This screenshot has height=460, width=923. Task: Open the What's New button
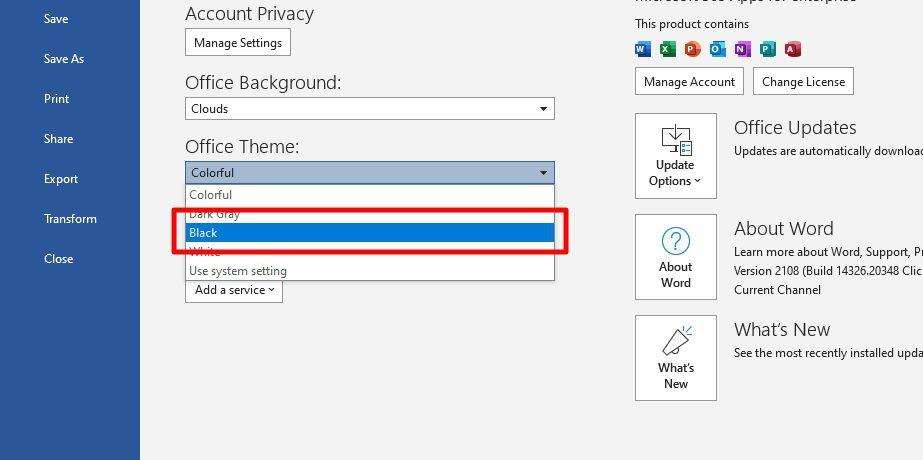(x=676, y=358)
